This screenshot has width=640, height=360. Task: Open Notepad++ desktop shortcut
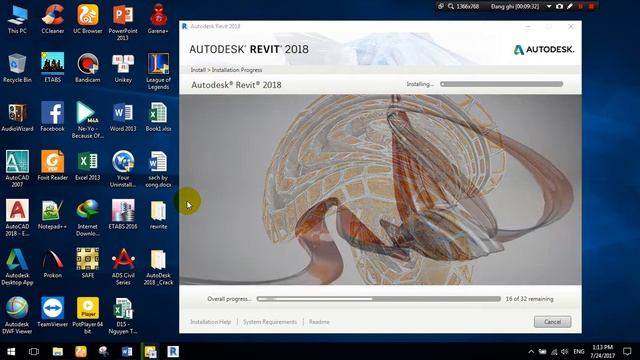(53, 215)
